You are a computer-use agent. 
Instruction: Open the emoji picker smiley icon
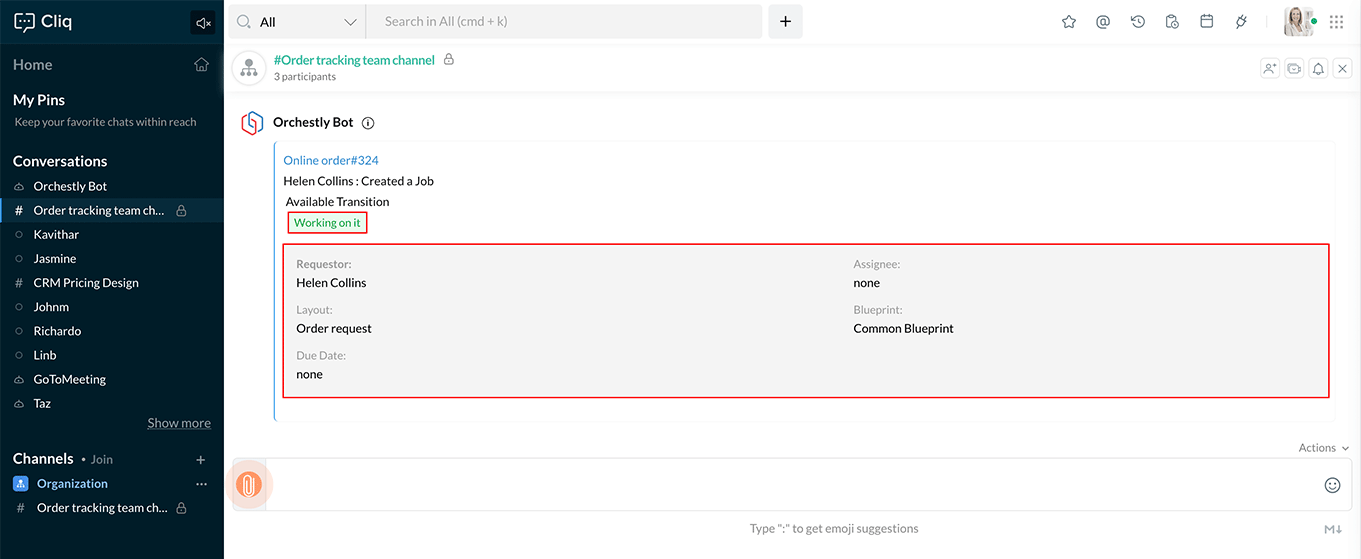coord(1332,485)
